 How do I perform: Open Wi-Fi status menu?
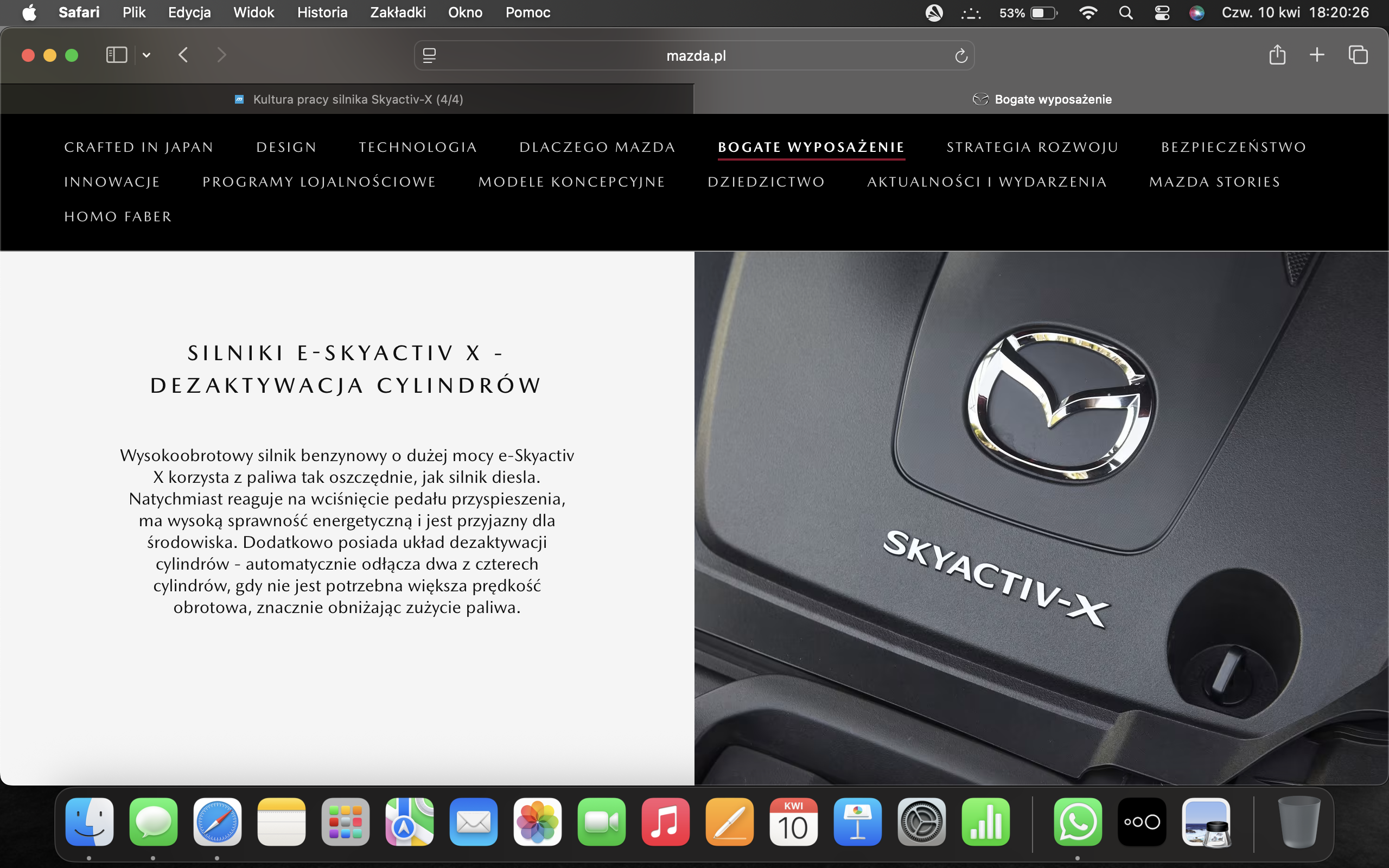point(1088,12)
